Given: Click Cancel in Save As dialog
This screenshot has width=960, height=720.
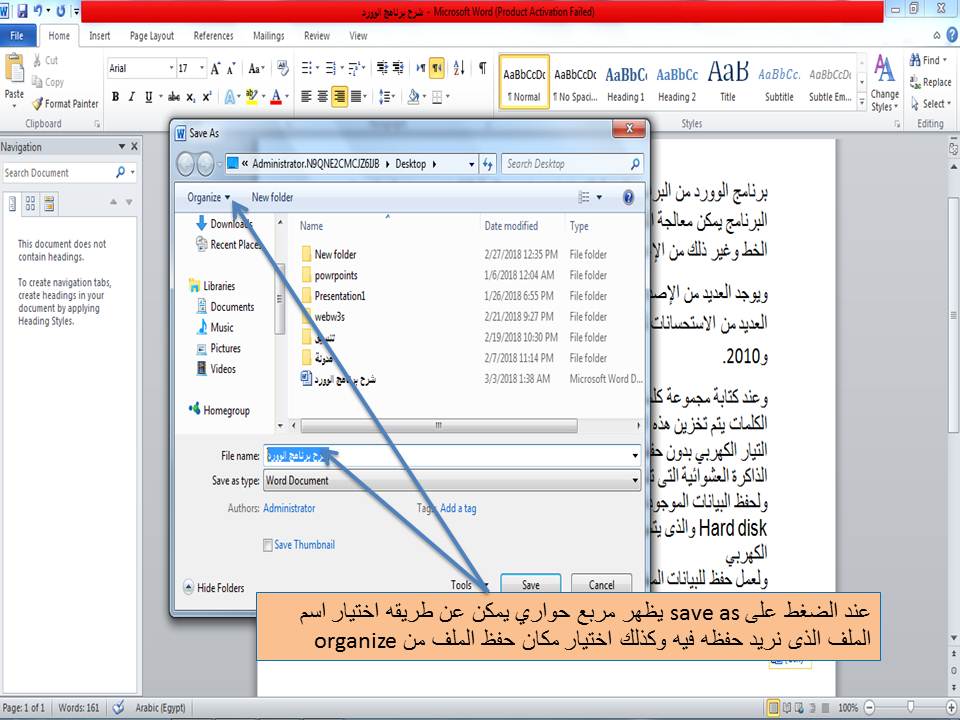Looking at the screenshot, I should (x=601, y=585).
